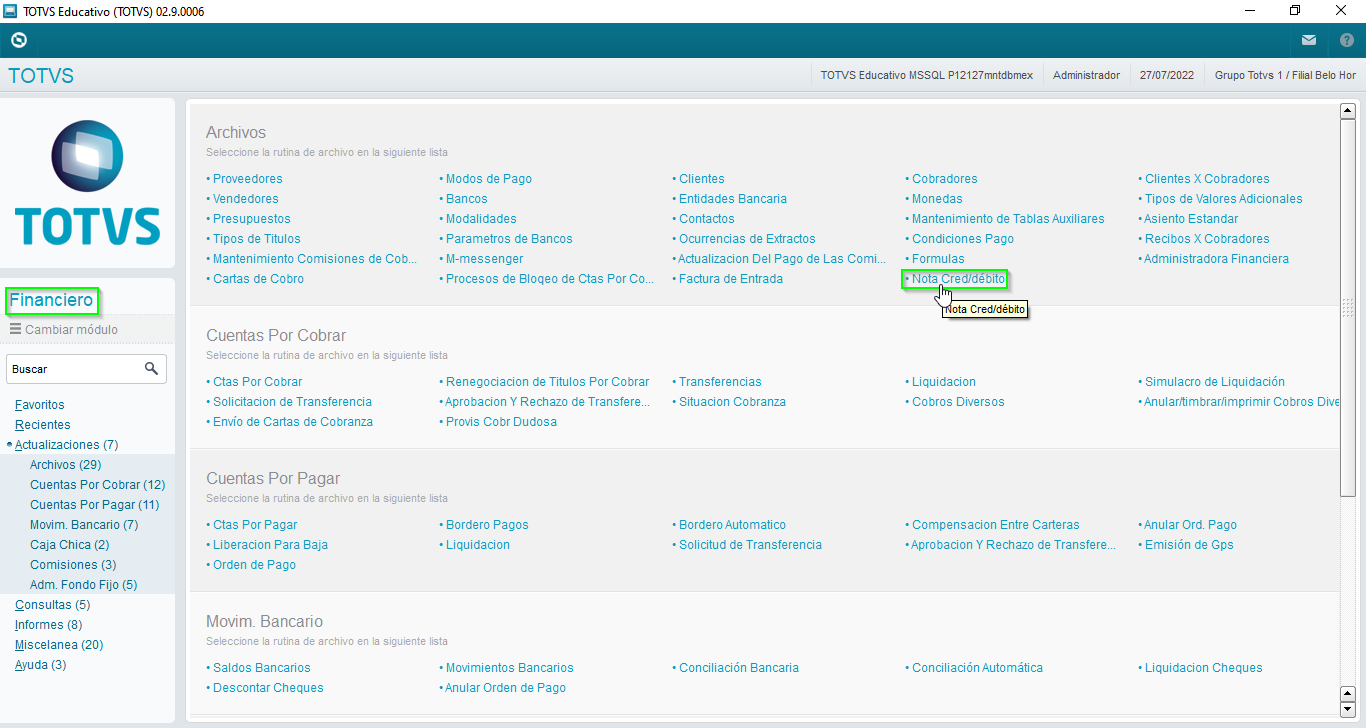Select Caja Chica (2) submenu
The width and height of the screenshot is (1366, 728).
click(70, 545)
